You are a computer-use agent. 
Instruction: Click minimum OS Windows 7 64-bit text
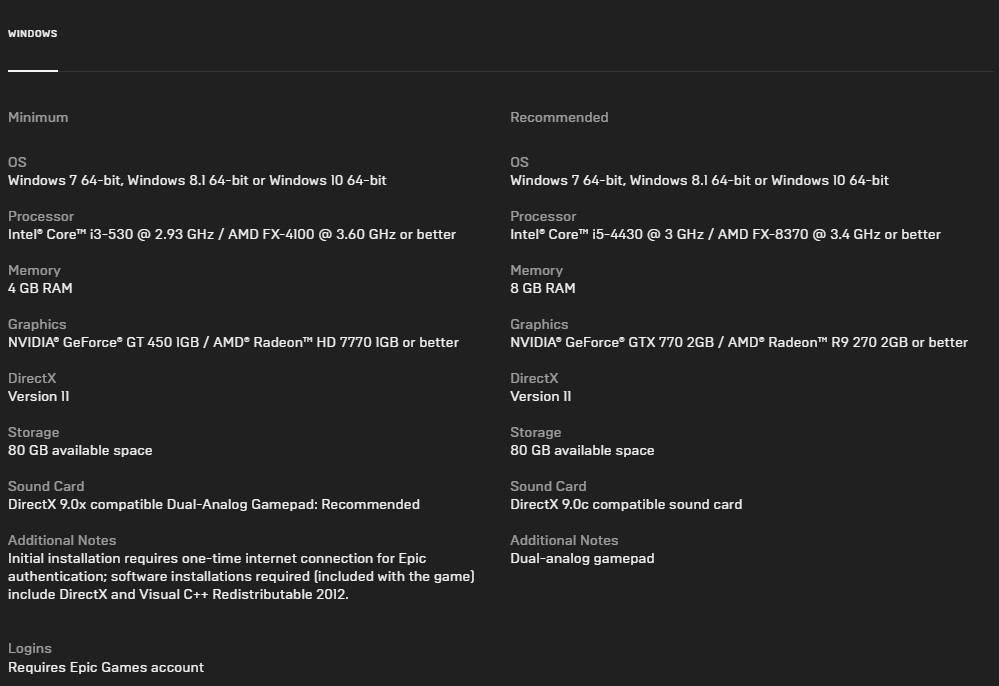click(x=197, y=180)
